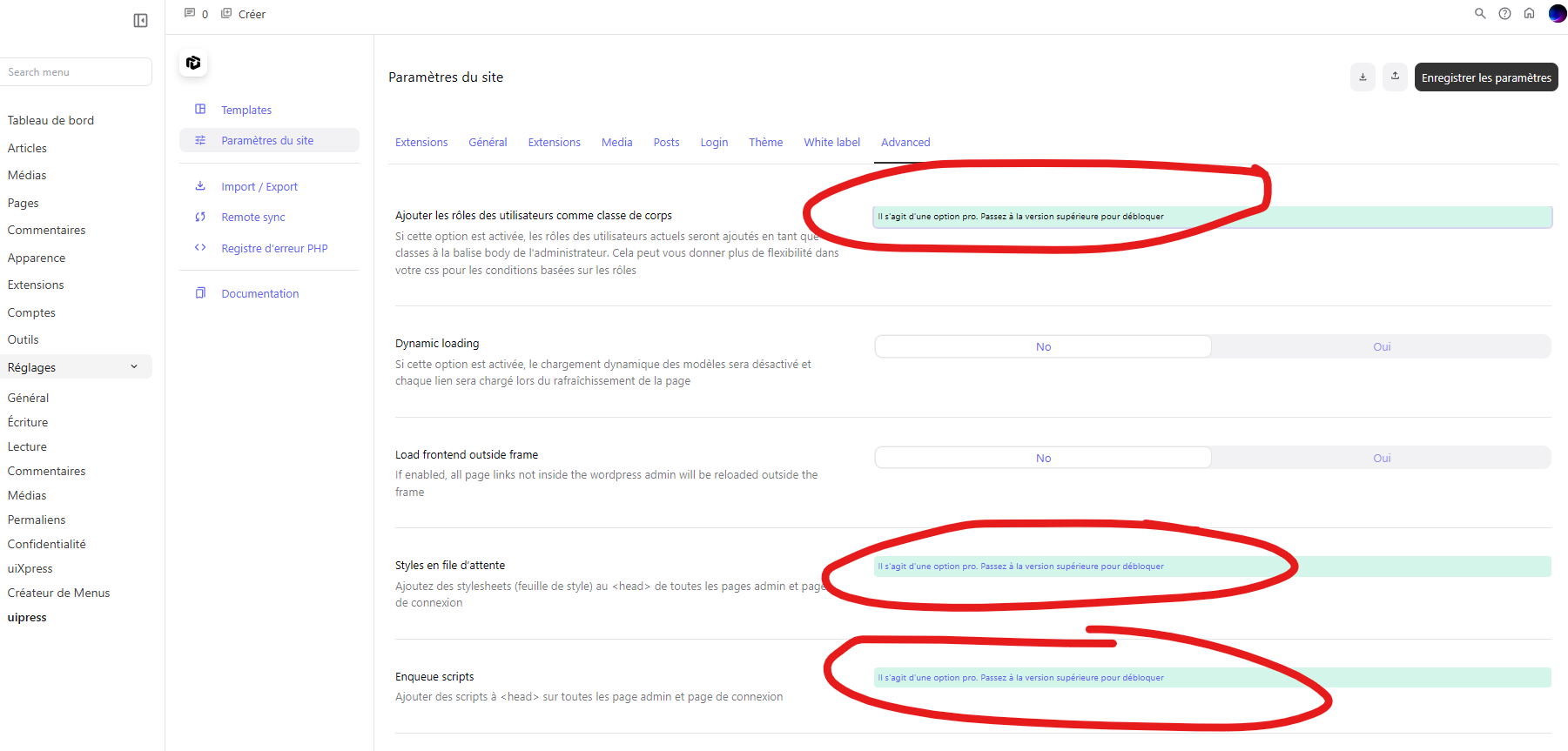Set Dynamic loading to Oui
This screenshot has width=1568, height=751.
tap(1381, 346)
